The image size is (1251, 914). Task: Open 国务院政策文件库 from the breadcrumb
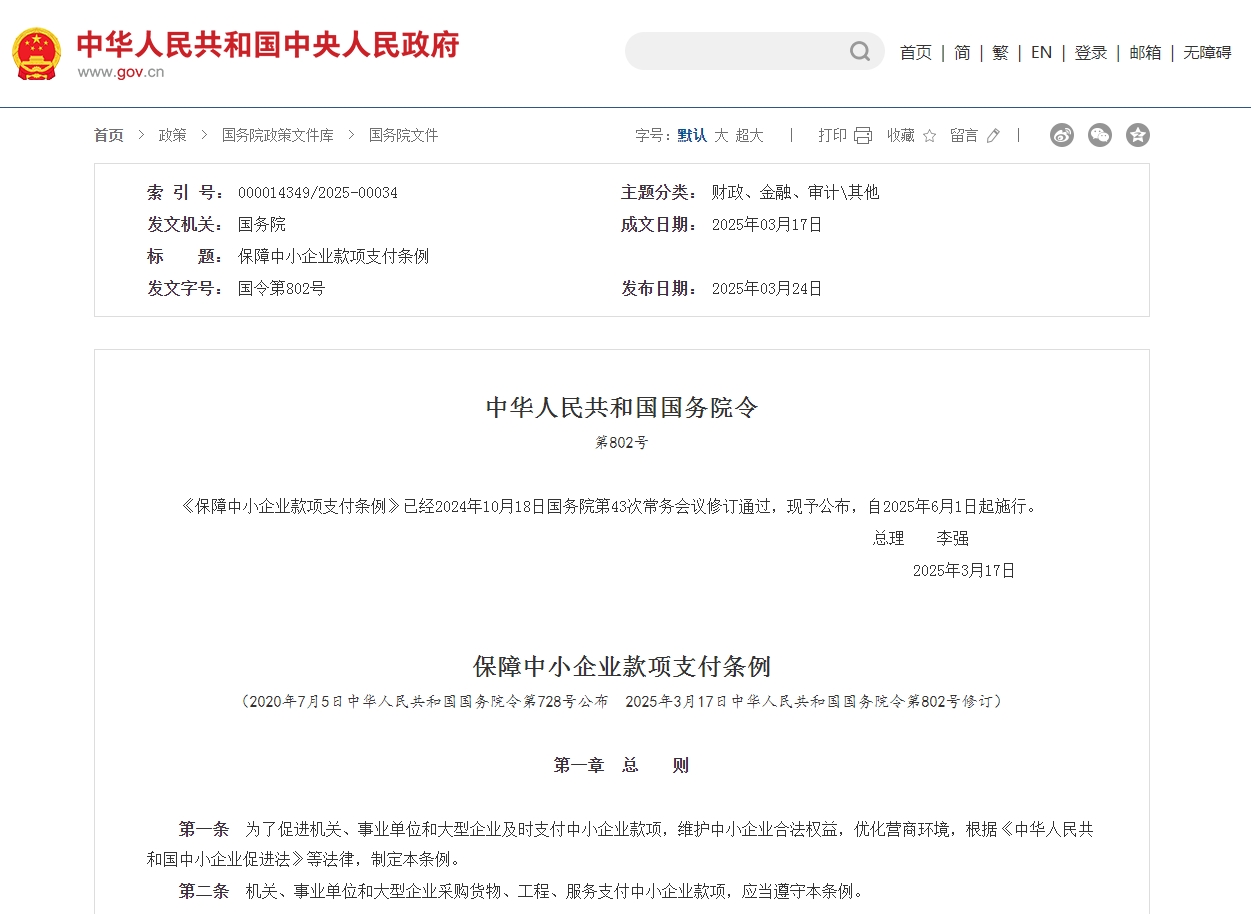tap(279, 135)
